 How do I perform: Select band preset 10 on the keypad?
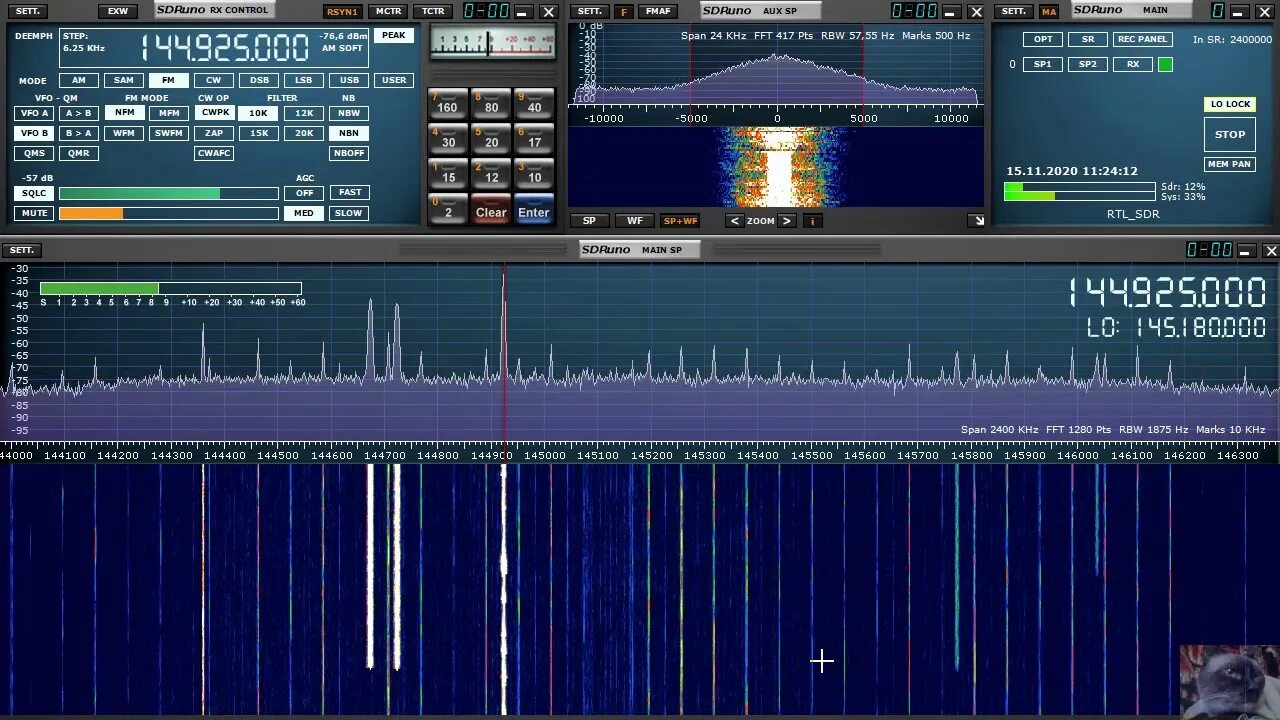[x=534, y=174]
